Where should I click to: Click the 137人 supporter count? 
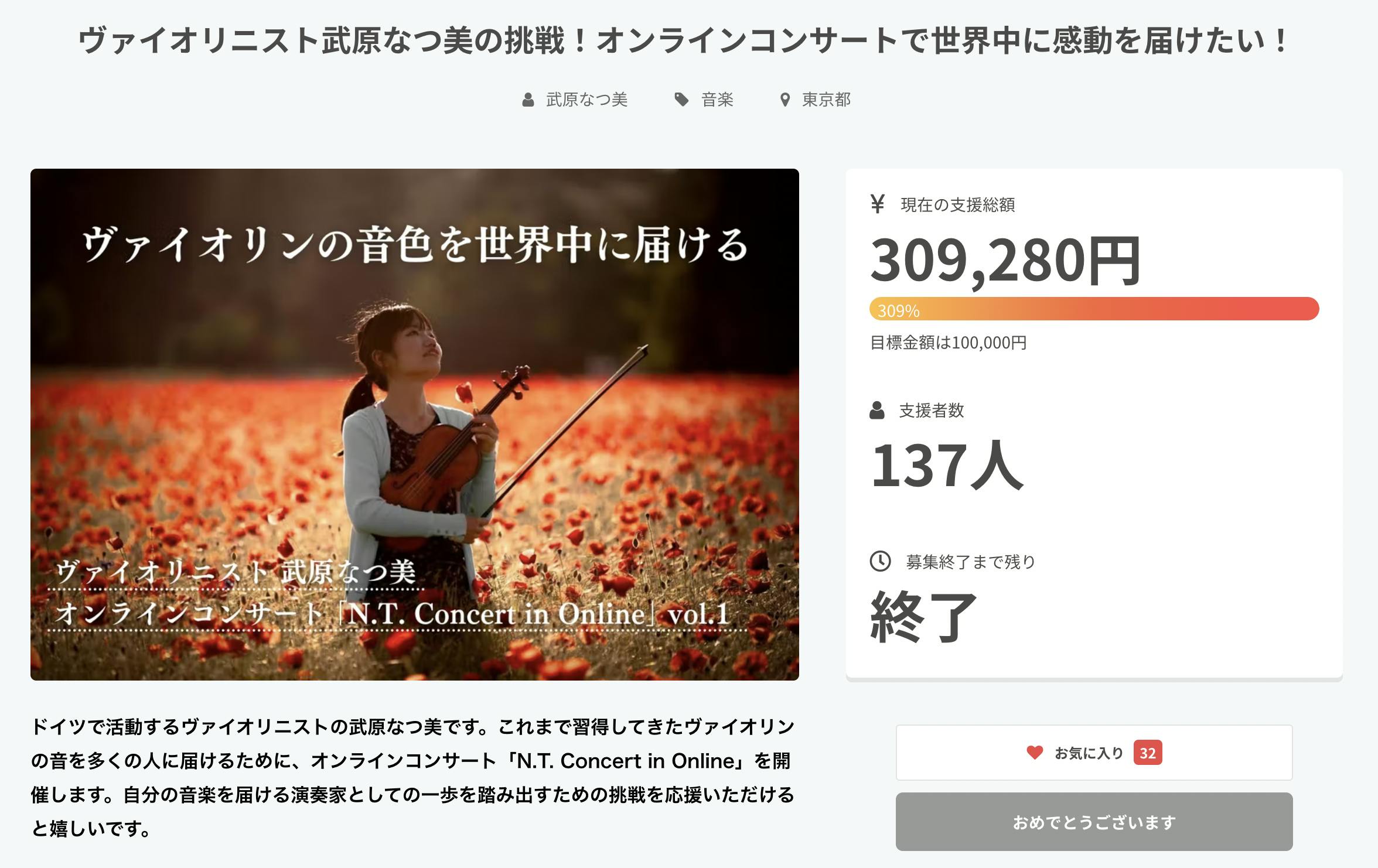click(947, 466)
